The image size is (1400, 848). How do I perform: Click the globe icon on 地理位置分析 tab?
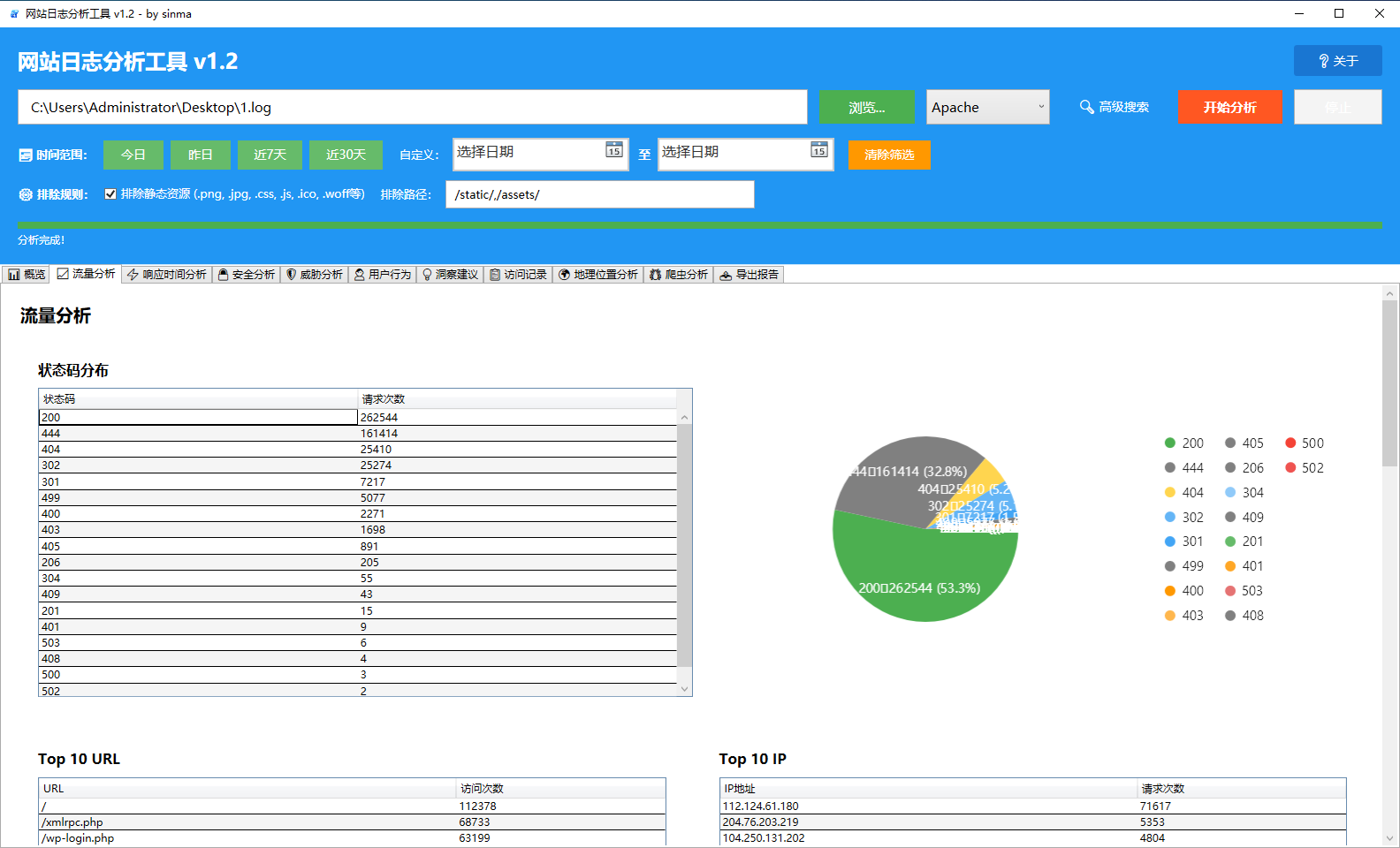pos(565,275)
